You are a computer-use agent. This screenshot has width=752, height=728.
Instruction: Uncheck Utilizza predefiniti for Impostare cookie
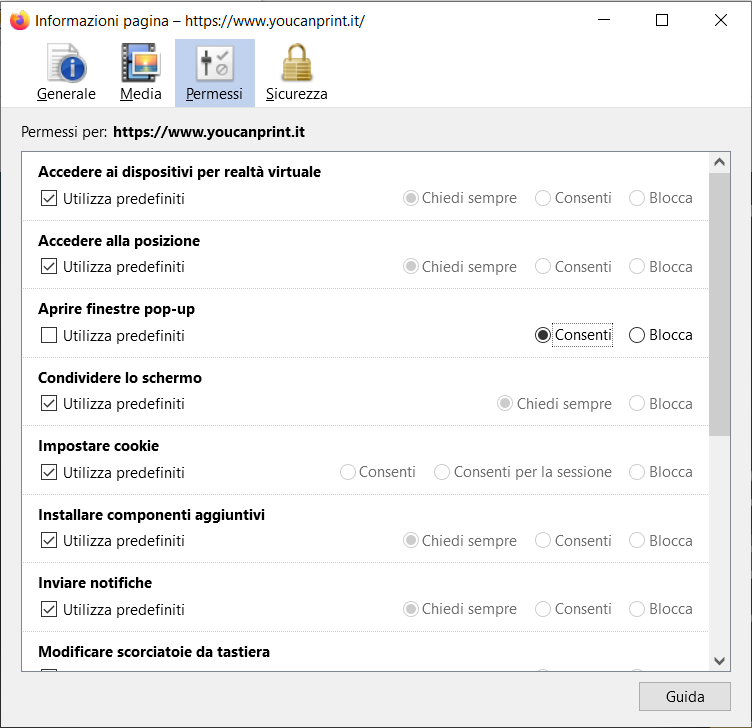[49, 472]
